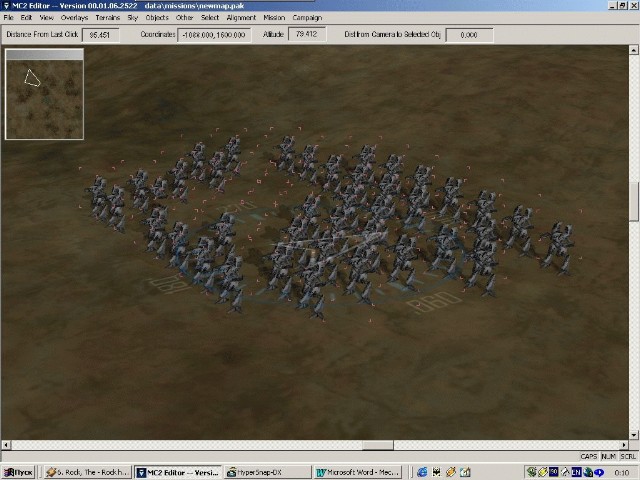The image size is (640, 480).
Task: Launch Internet Explorer from quick launch
Action: coord(422,472)
